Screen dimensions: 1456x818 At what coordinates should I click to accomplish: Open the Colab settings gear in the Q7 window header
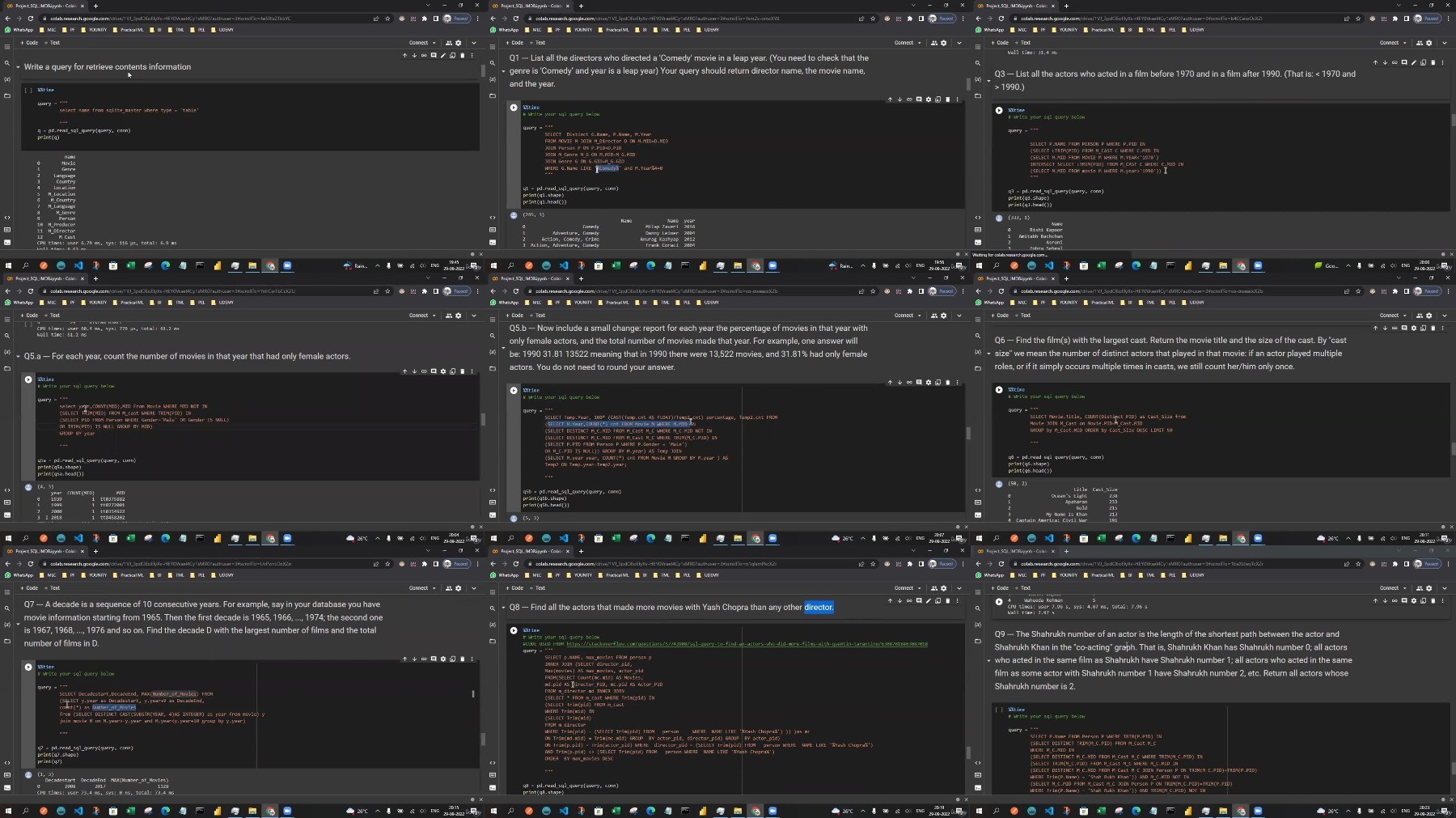[459, 588]
